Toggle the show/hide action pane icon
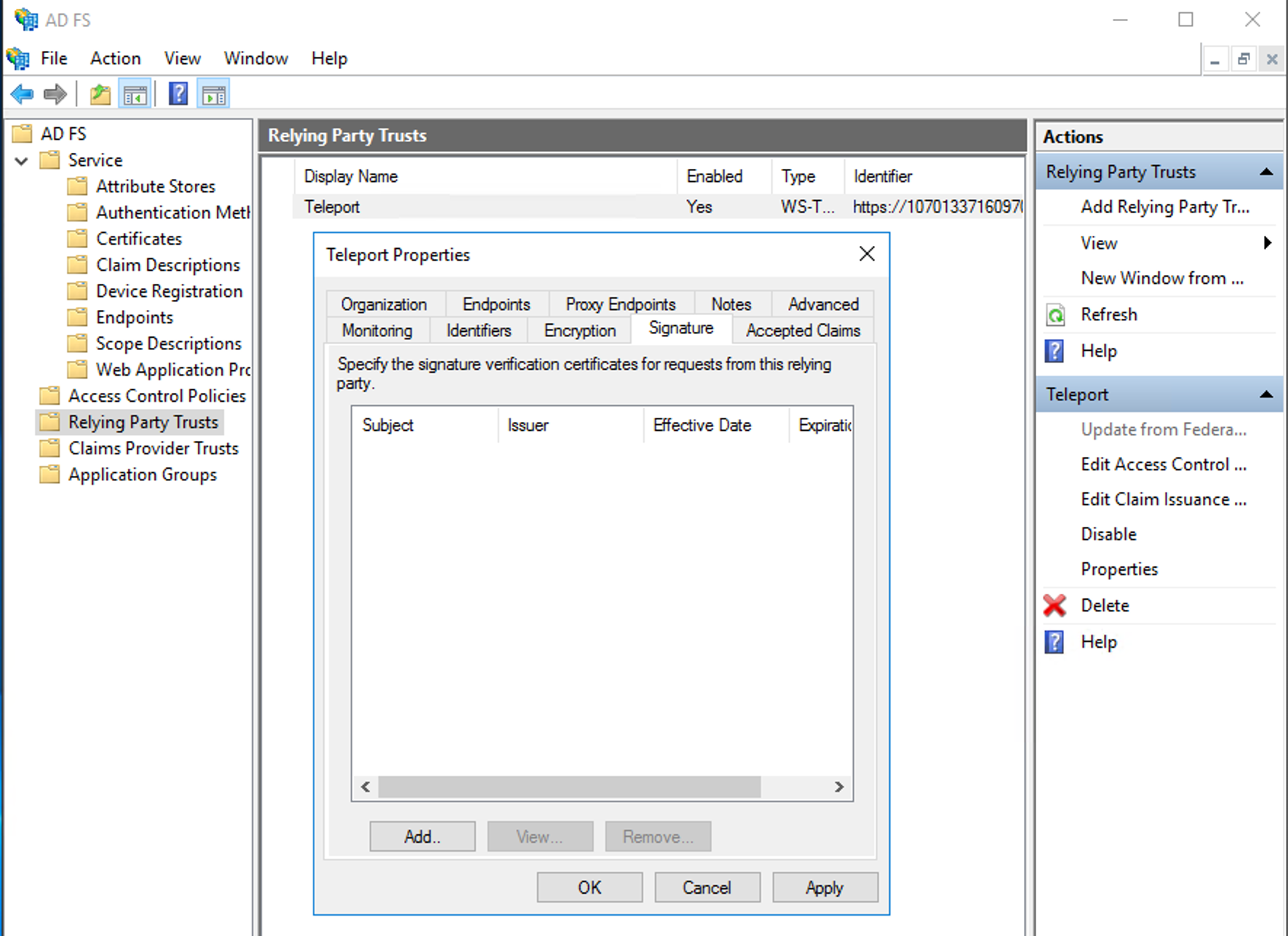 [213, 94]
